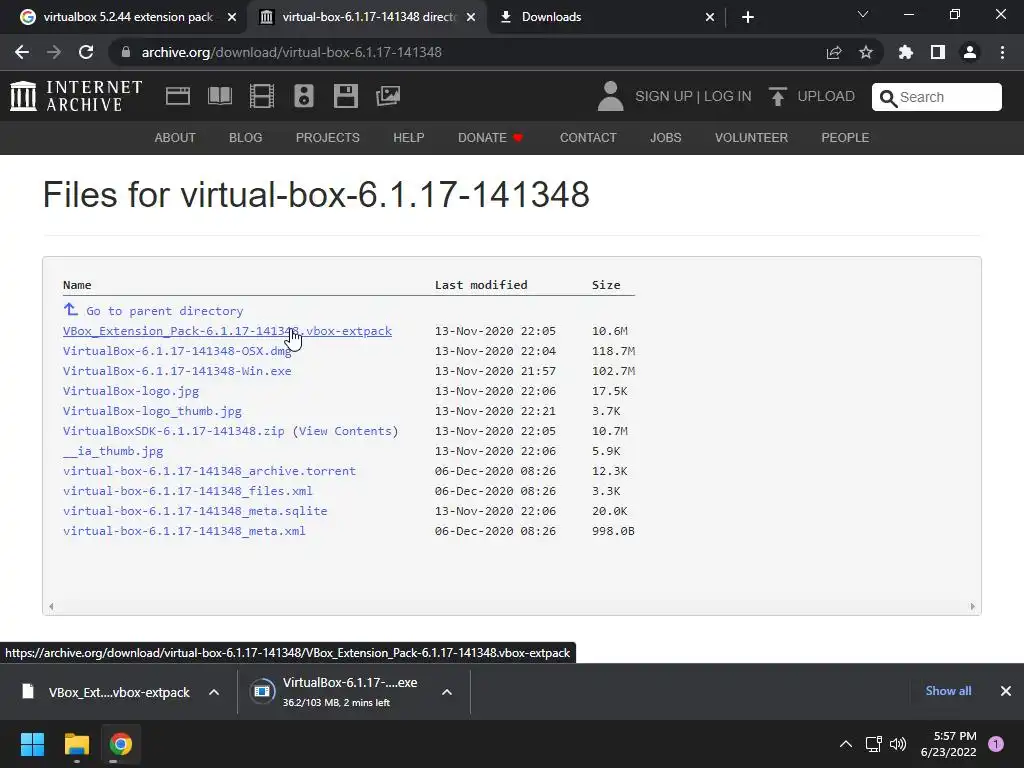The width and height of the screenshot is (1024, 768).
Task: Click the taskbar clock and date
Action: (948, 744)
